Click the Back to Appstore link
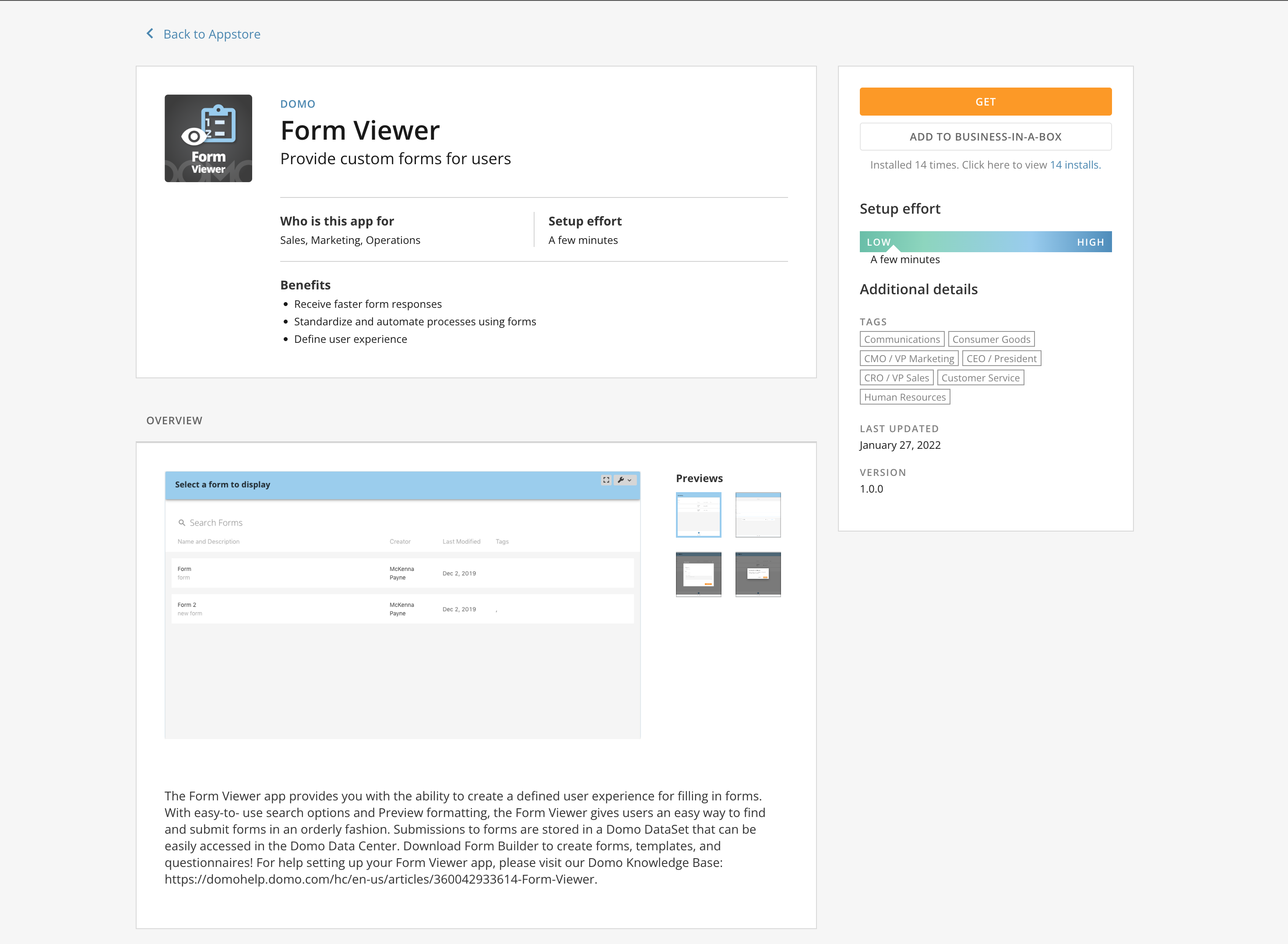 (211, 34)
